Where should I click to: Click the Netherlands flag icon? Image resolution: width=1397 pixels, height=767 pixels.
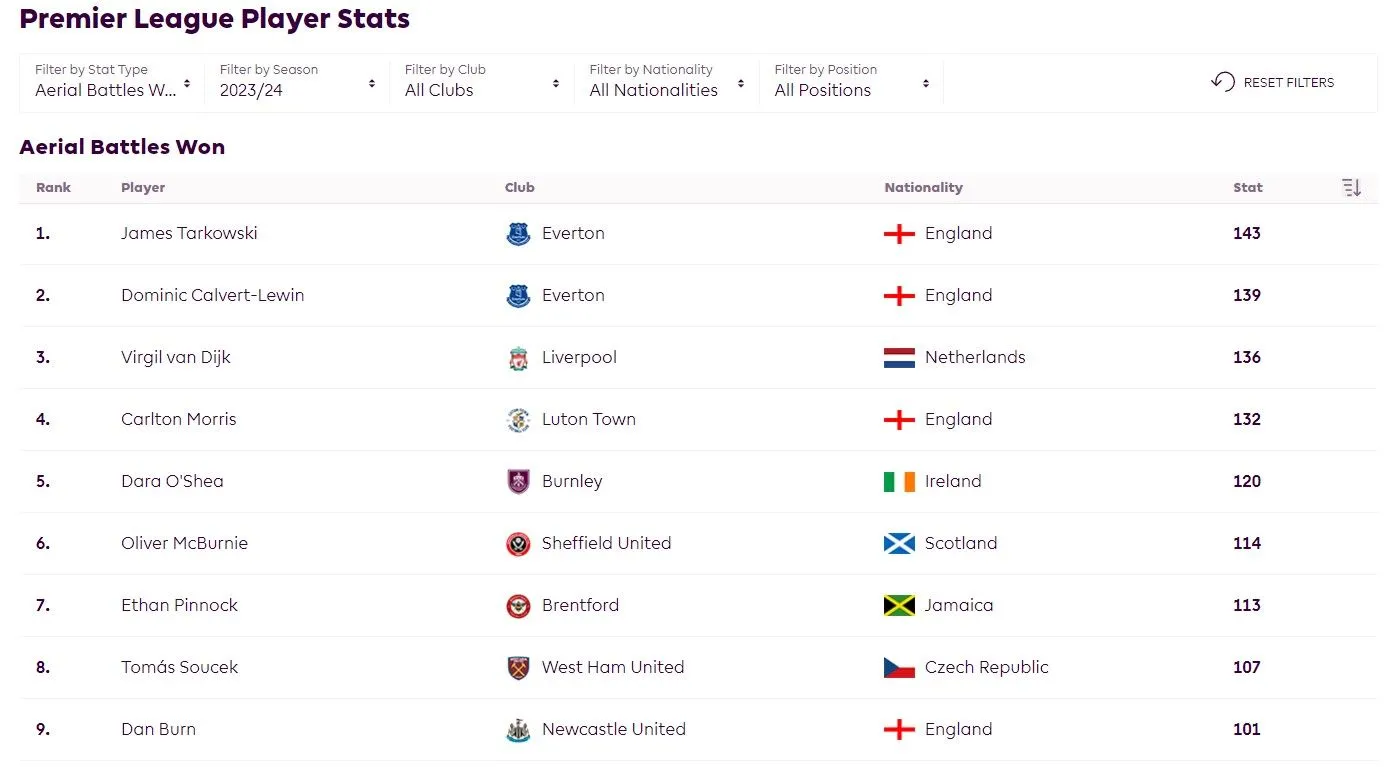click(899, 358)
